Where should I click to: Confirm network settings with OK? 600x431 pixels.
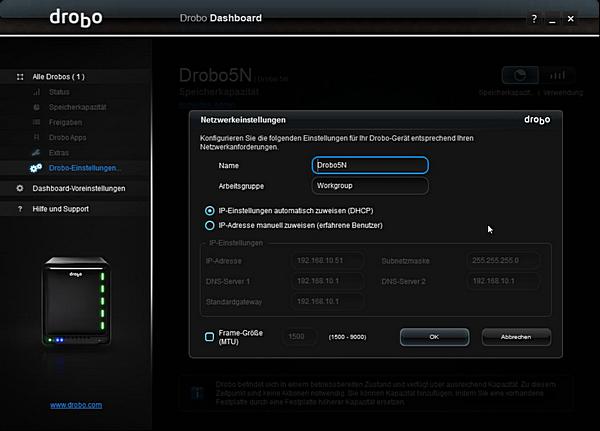pos(434,337)
